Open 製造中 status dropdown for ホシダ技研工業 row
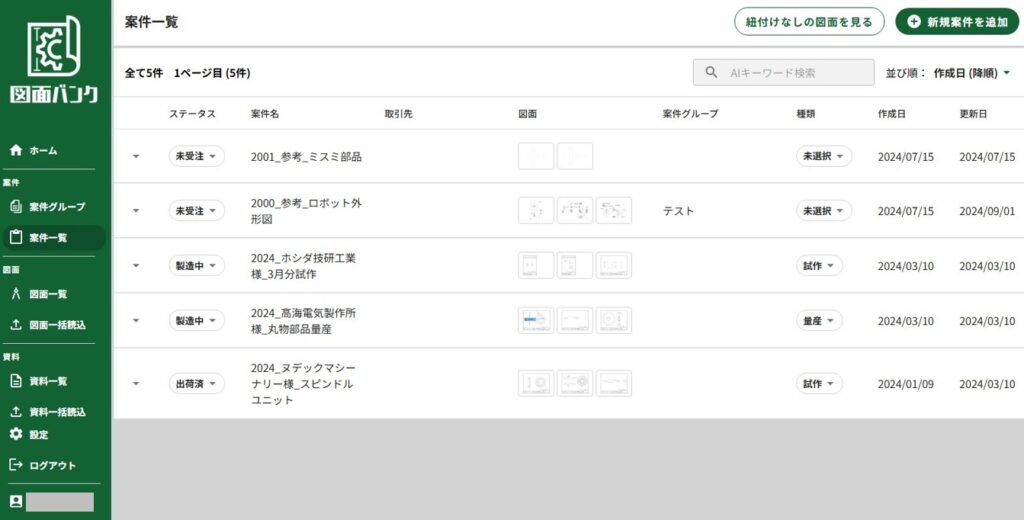1024x520 pixels. click(196, 266)
